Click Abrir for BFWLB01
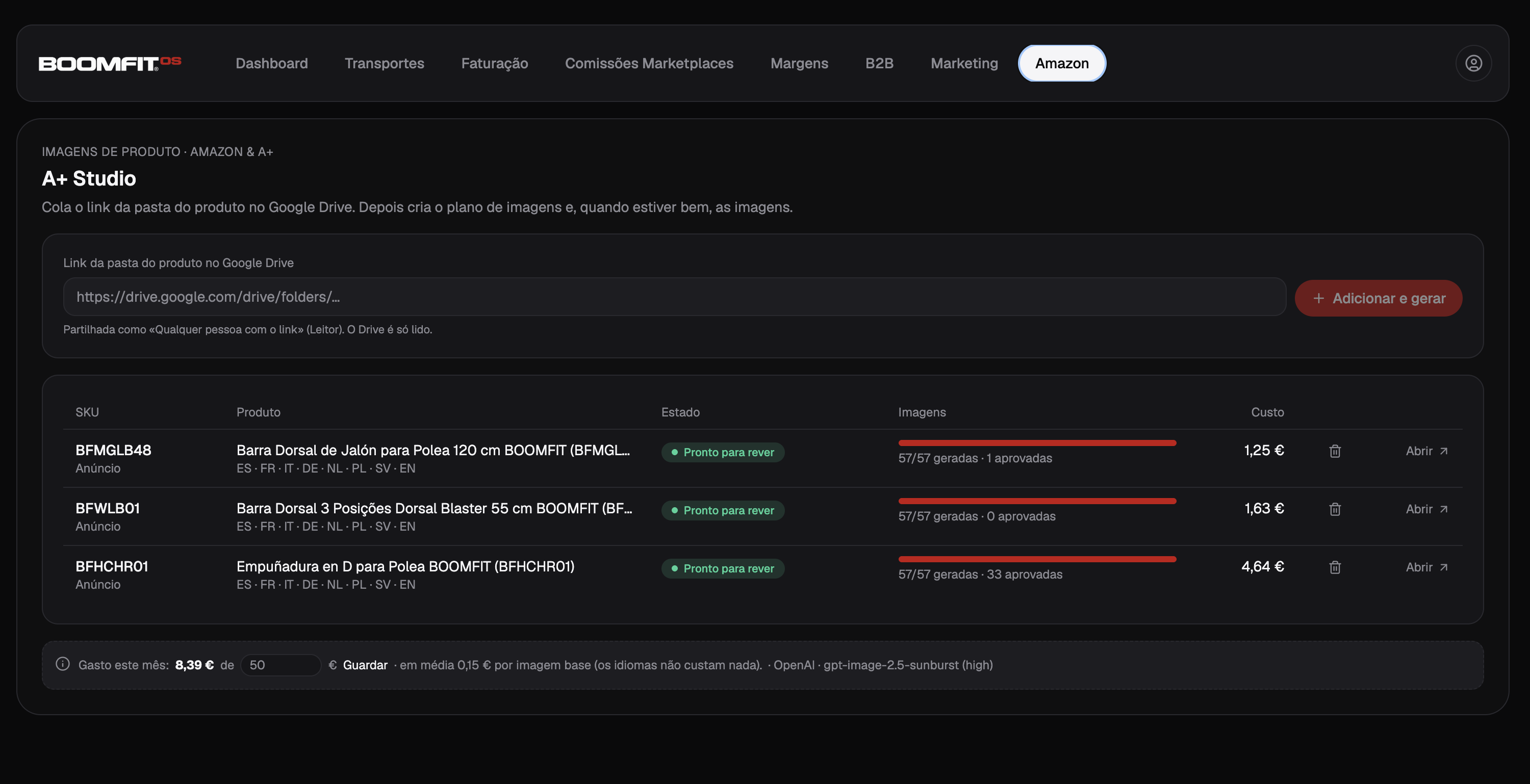The image size is (1530, 784). 1426,509
